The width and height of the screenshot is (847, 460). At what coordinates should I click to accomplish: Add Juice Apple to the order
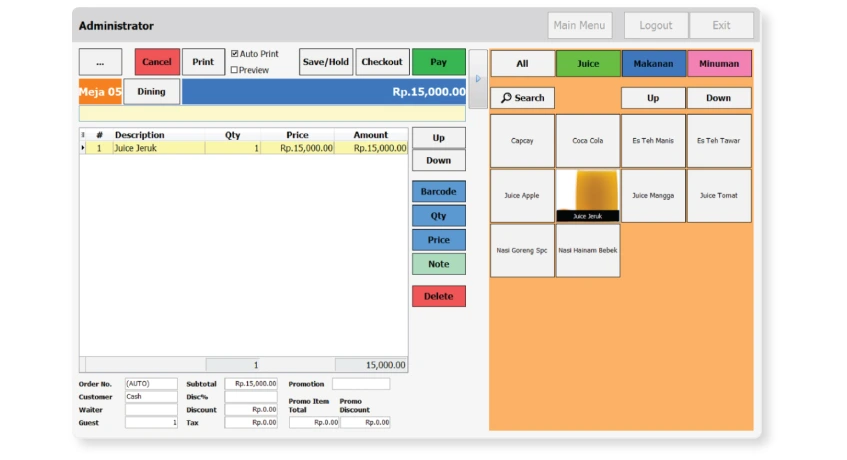point(522,195)
